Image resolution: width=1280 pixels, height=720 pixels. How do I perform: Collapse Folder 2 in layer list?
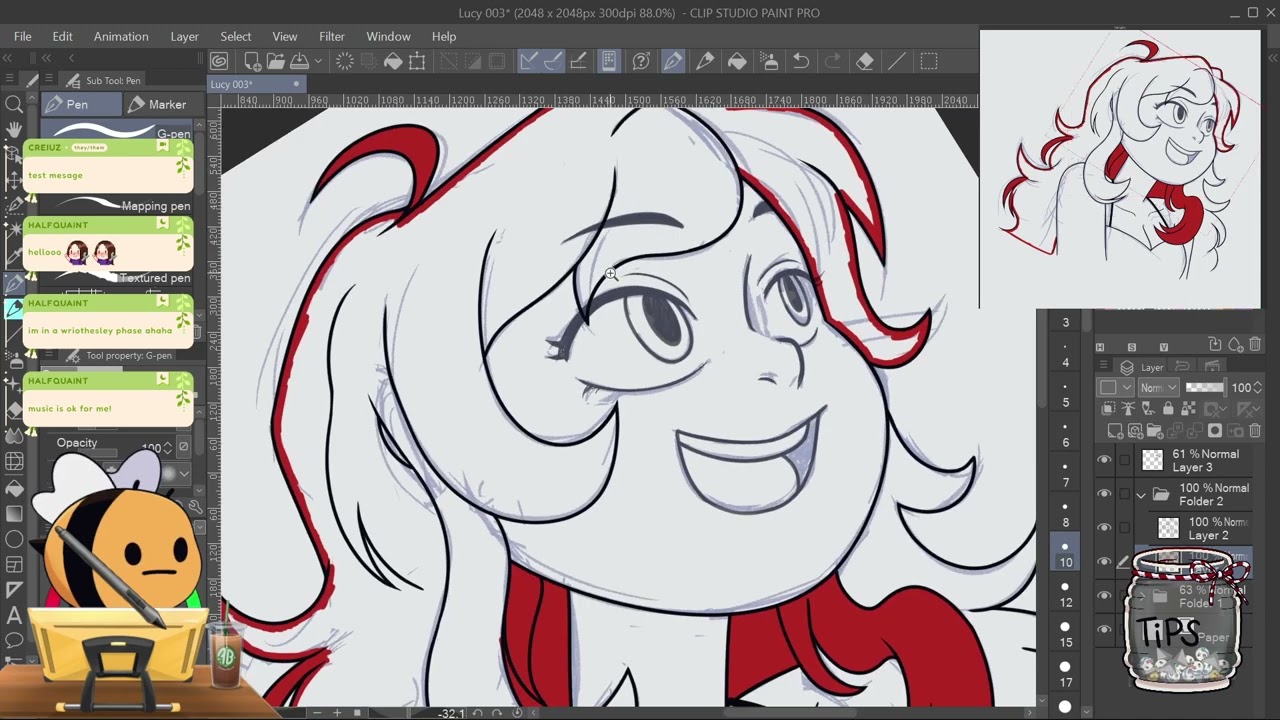point(1141,494)
